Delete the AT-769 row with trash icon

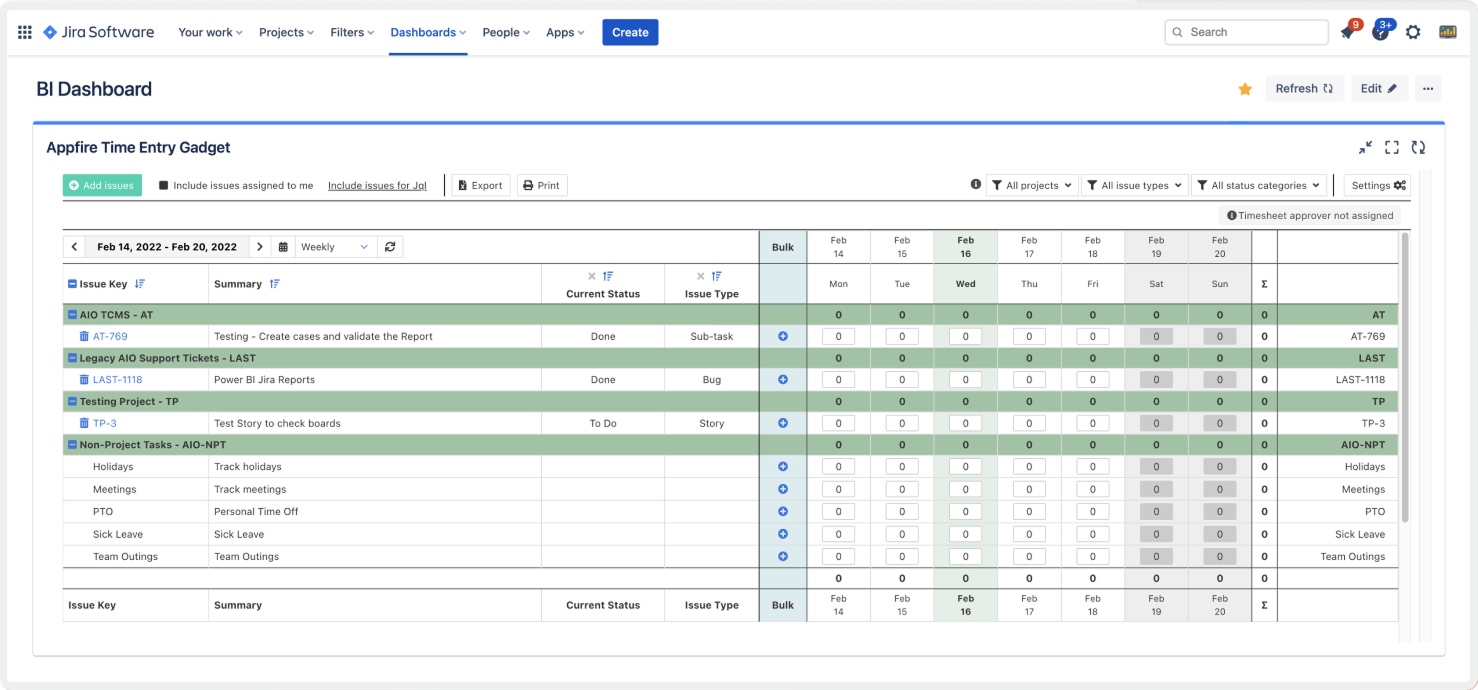tap(84, 337)
